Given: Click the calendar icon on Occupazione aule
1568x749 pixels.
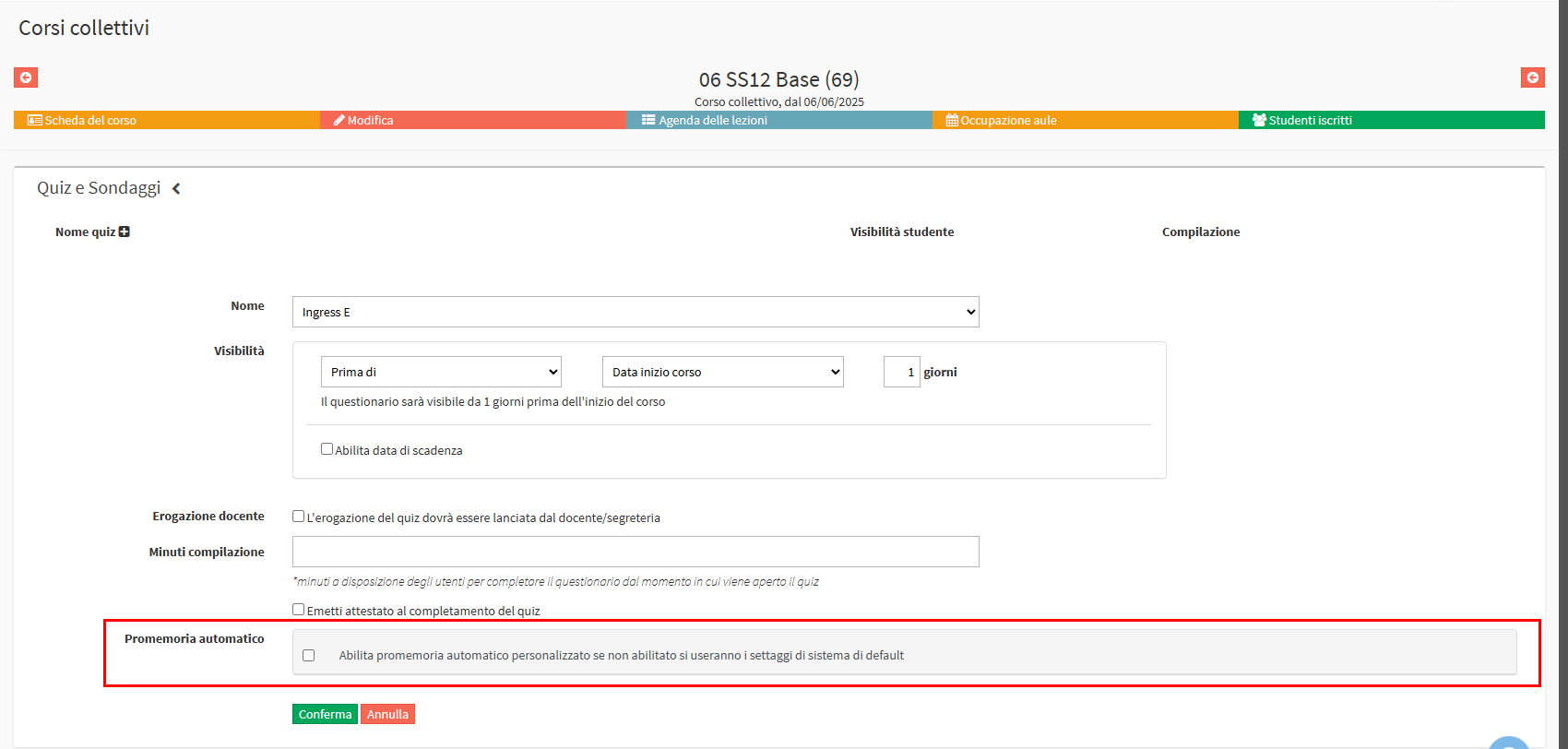Looking at the screenshot, I should 952,120.
